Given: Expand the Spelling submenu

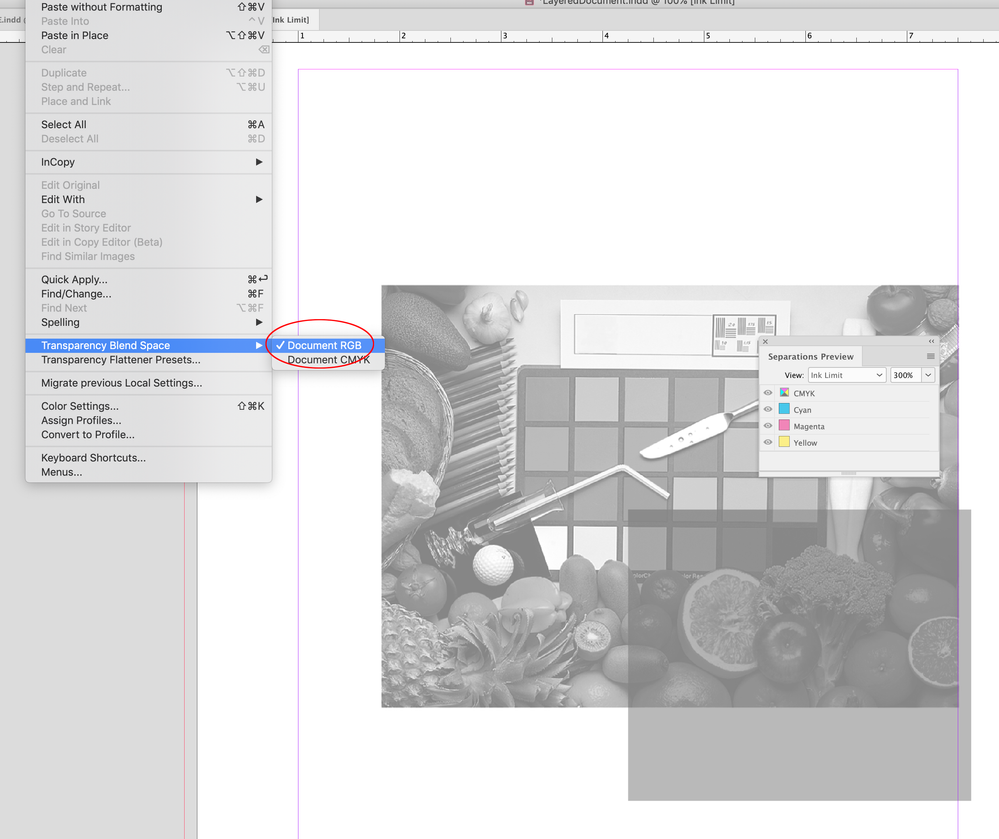Looking at the screenshot, I should click(x=148, y=322).
